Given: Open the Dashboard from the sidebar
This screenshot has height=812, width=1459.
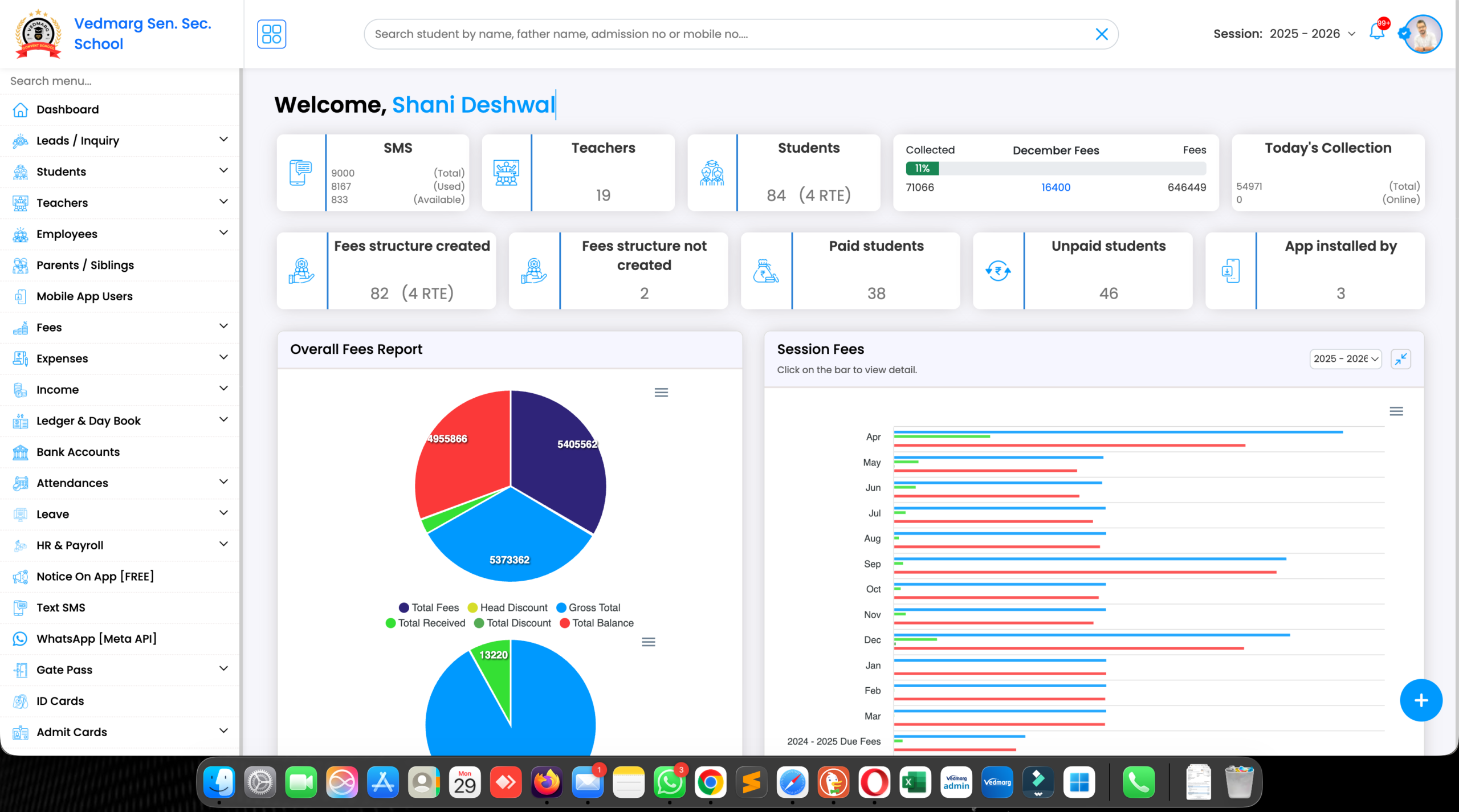Looking at the screenshot, I should tap(67, 109).
